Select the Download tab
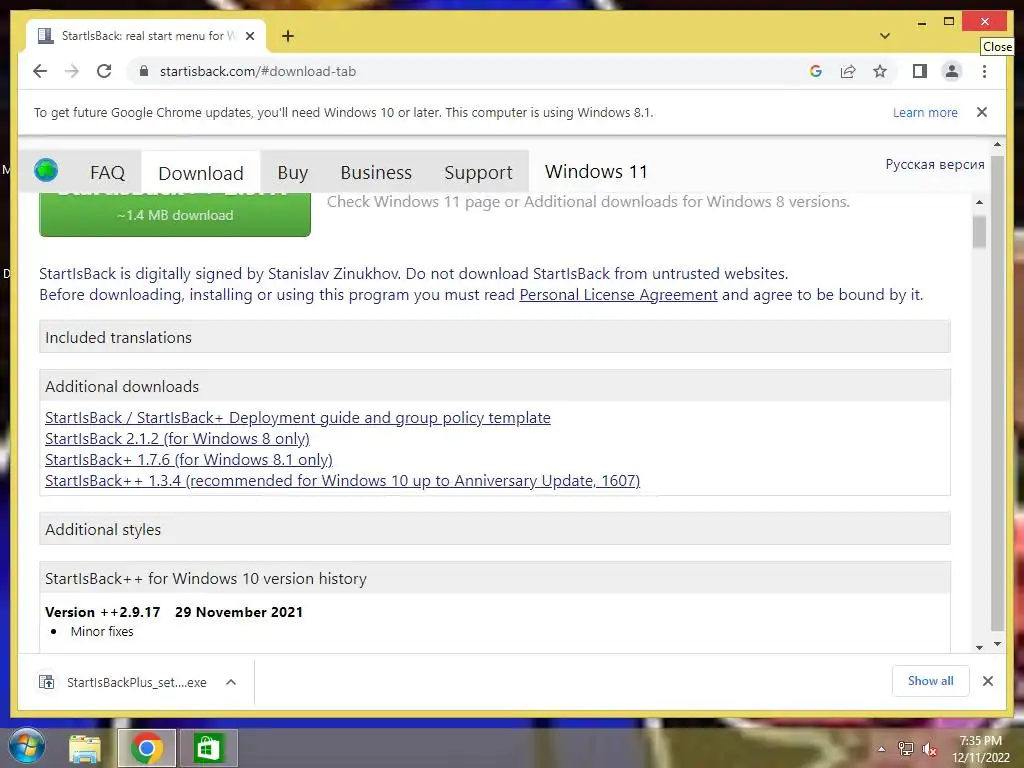 [200, 173]
